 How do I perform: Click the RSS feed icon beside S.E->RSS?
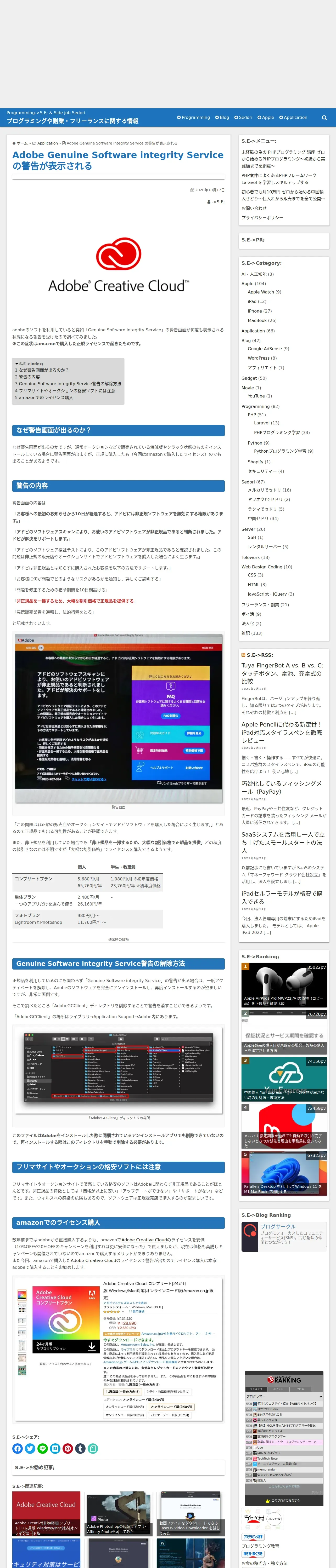243,655
